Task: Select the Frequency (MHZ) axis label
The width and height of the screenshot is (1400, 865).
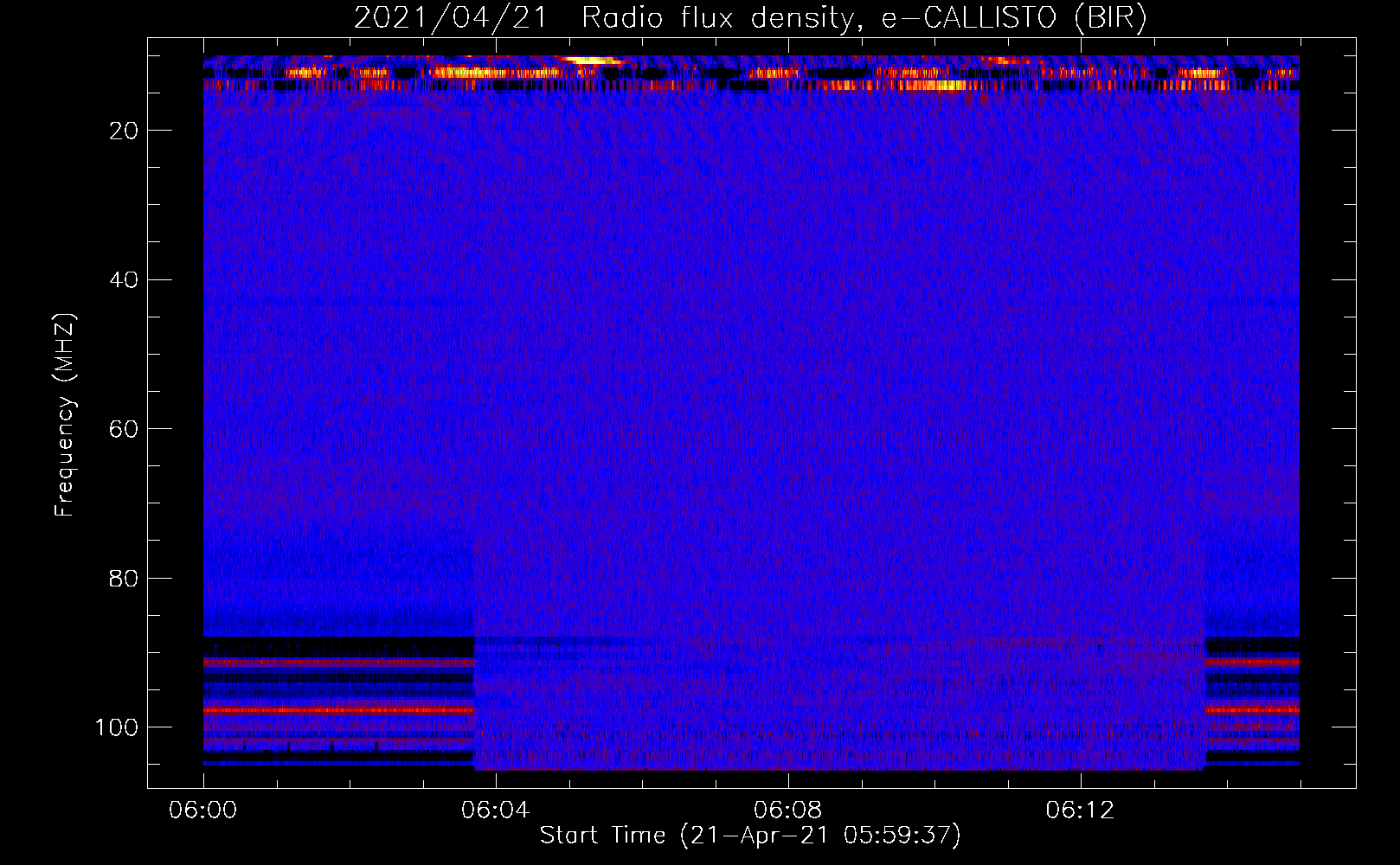Action: click(x=65, y=415)
